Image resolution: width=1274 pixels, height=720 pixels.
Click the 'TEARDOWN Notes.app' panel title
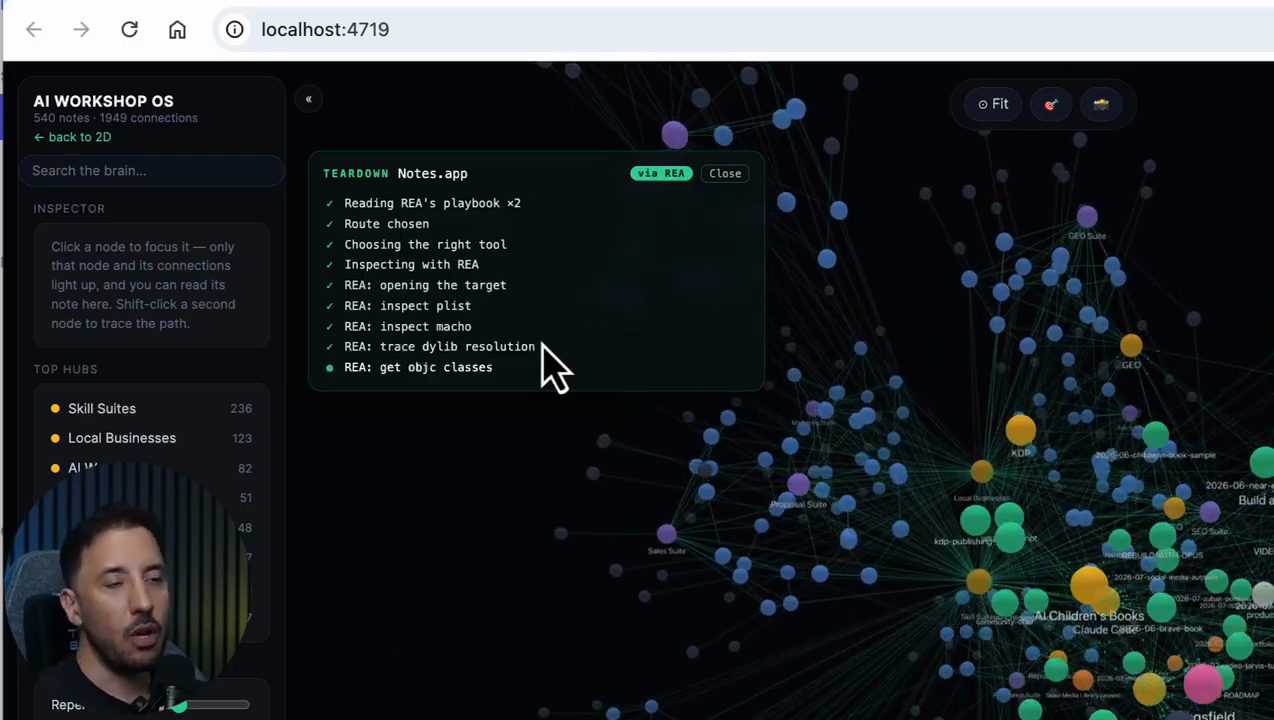(395, 173)
